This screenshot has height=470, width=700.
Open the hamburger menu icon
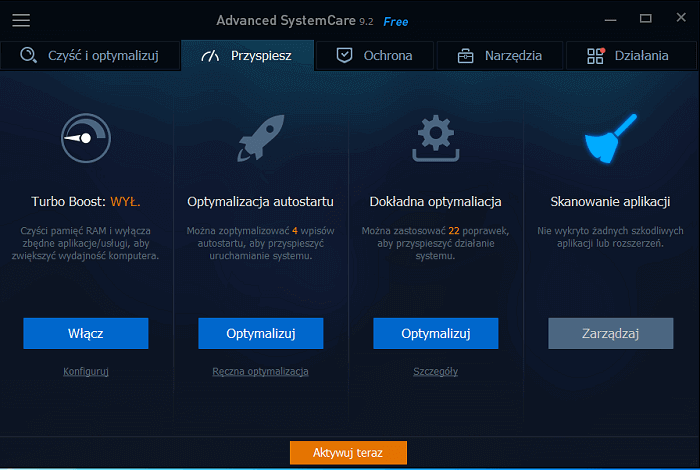pyautogui.click(x=21, y=20)
